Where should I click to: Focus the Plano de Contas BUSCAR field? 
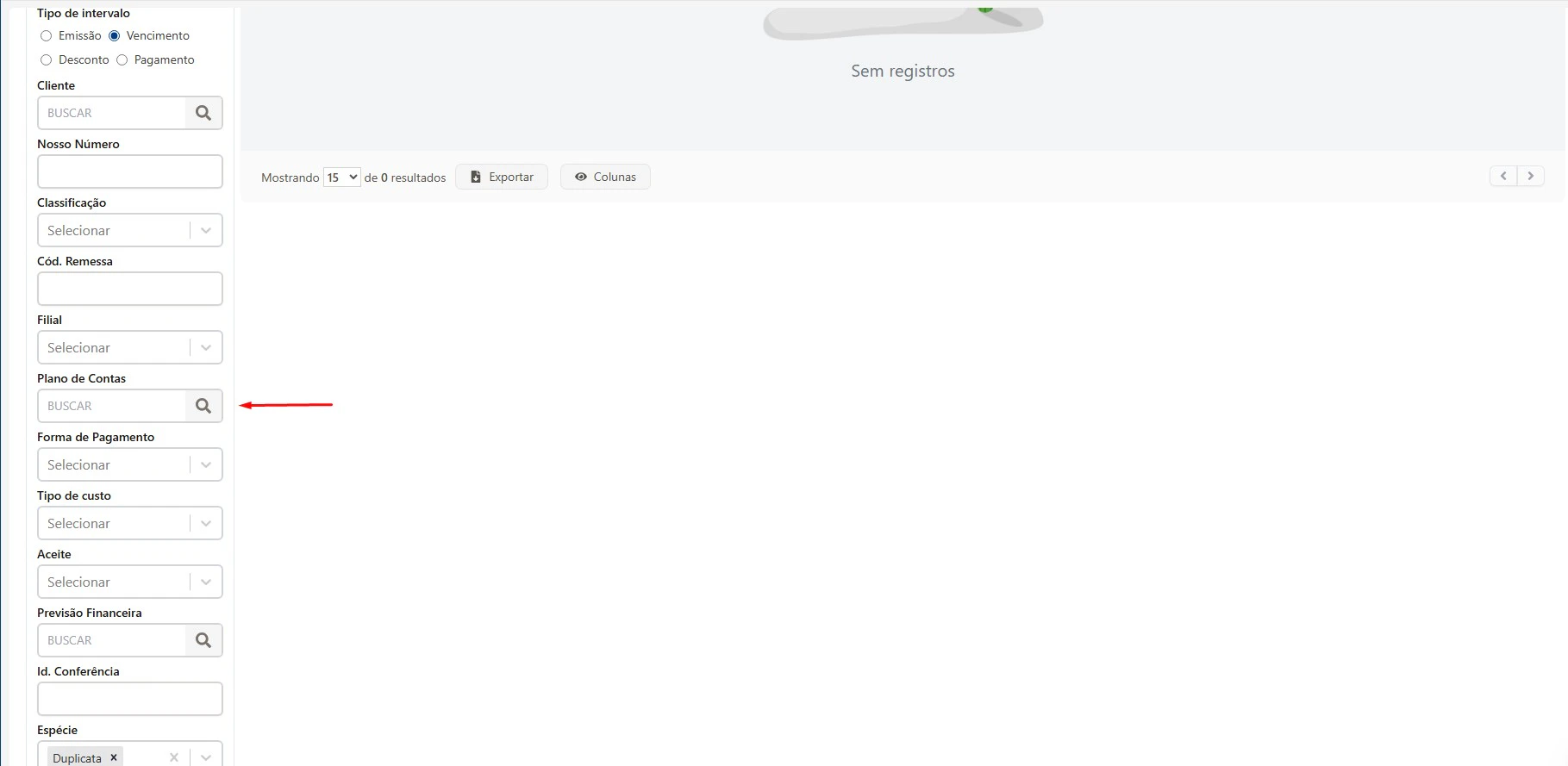pyautogui.click(x=112, y=406)
